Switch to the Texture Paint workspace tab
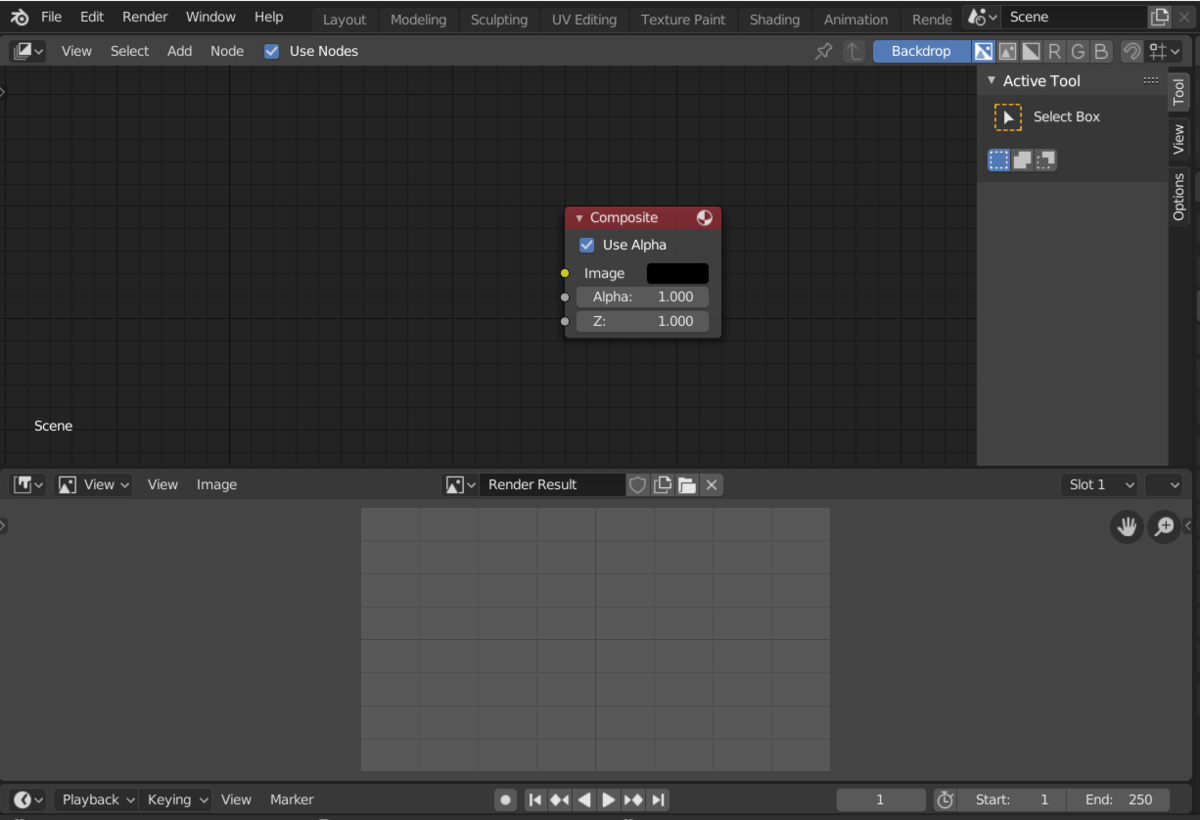Screen dimensions: 1200x820 tap(683, 19)
